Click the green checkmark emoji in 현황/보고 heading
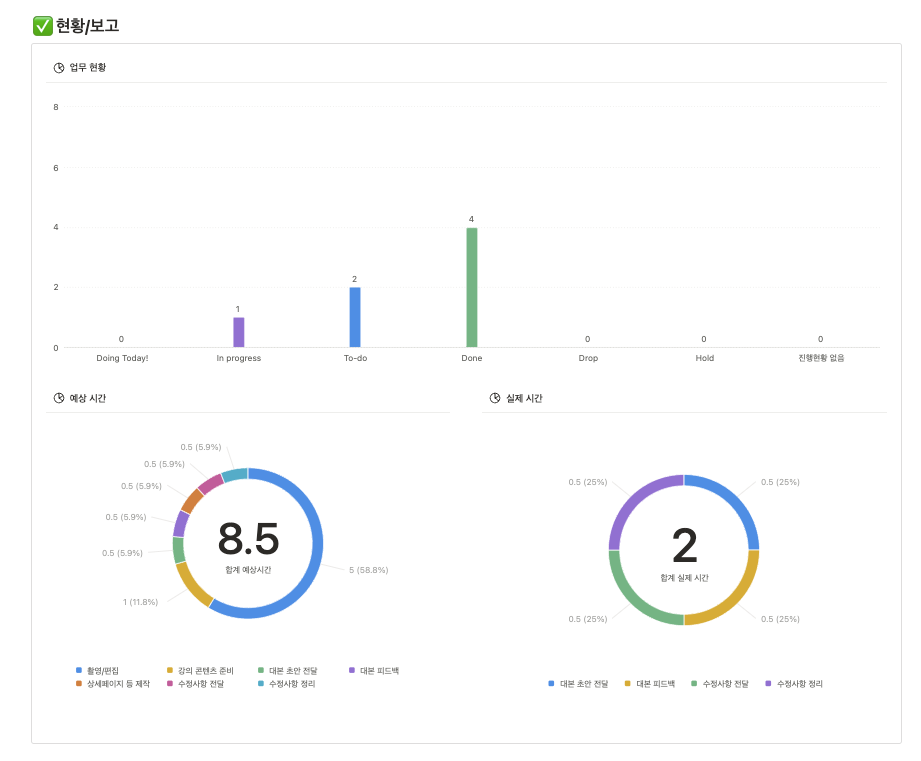This screenshot has width=921, height=761. click(x=42, y=26)
